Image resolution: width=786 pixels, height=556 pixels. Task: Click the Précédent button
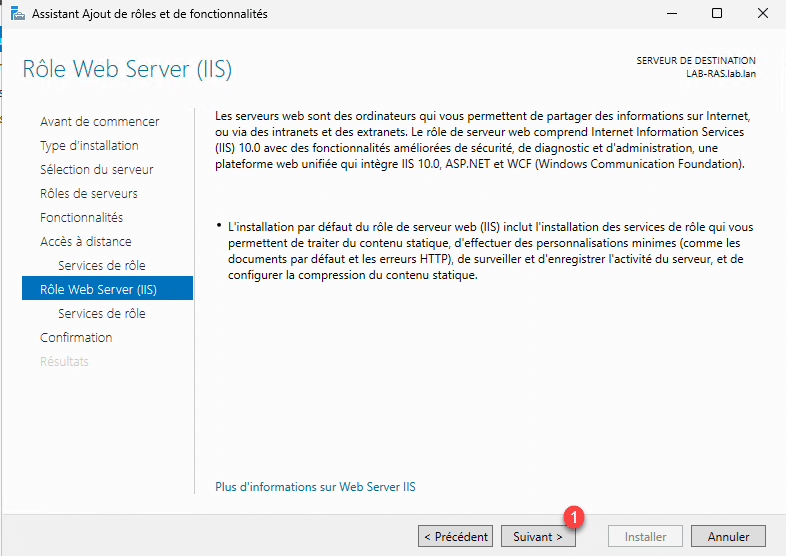455,537
